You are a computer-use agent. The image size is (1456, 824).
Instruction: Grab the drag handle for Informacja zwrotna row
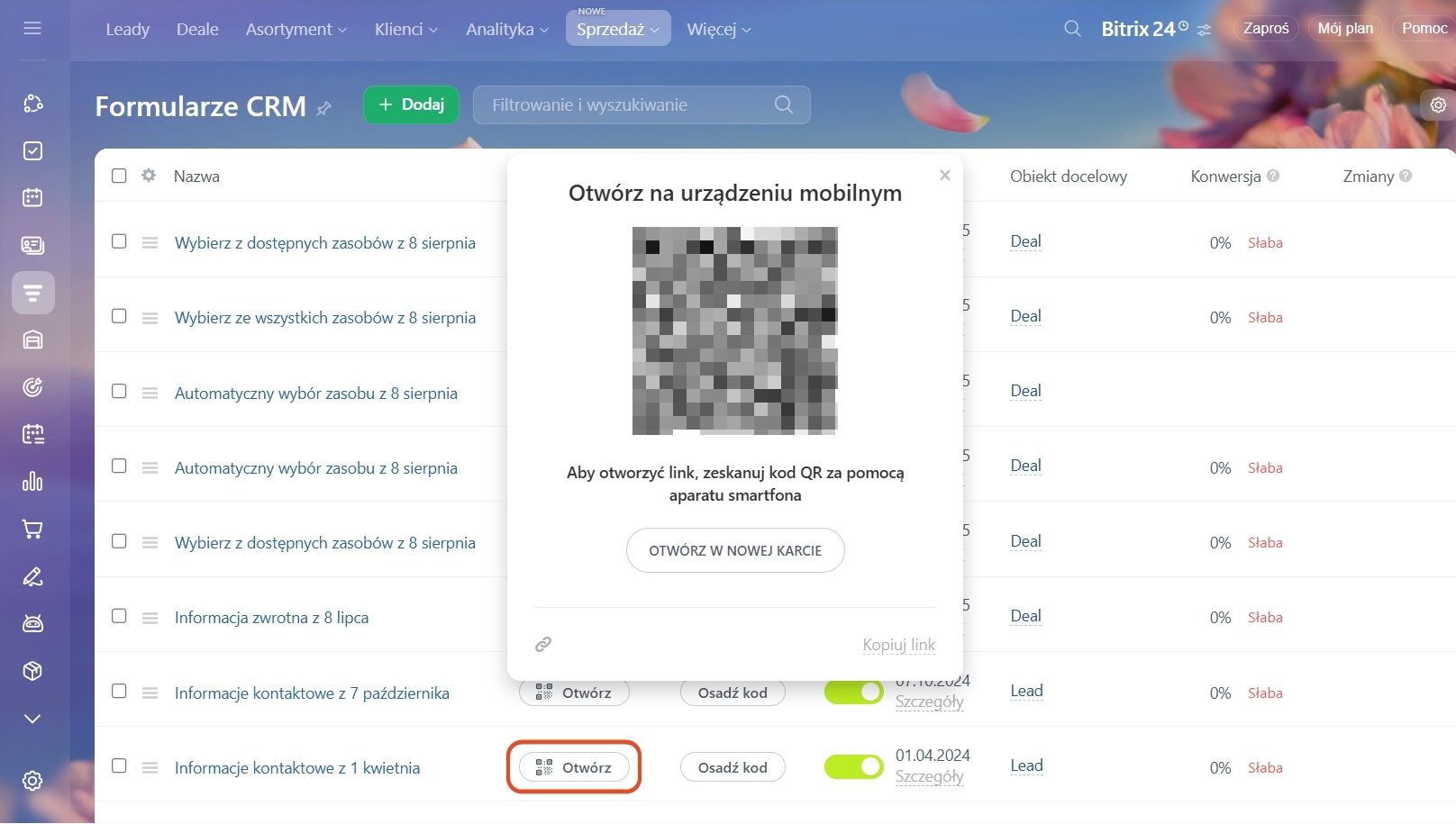(150, 618)
